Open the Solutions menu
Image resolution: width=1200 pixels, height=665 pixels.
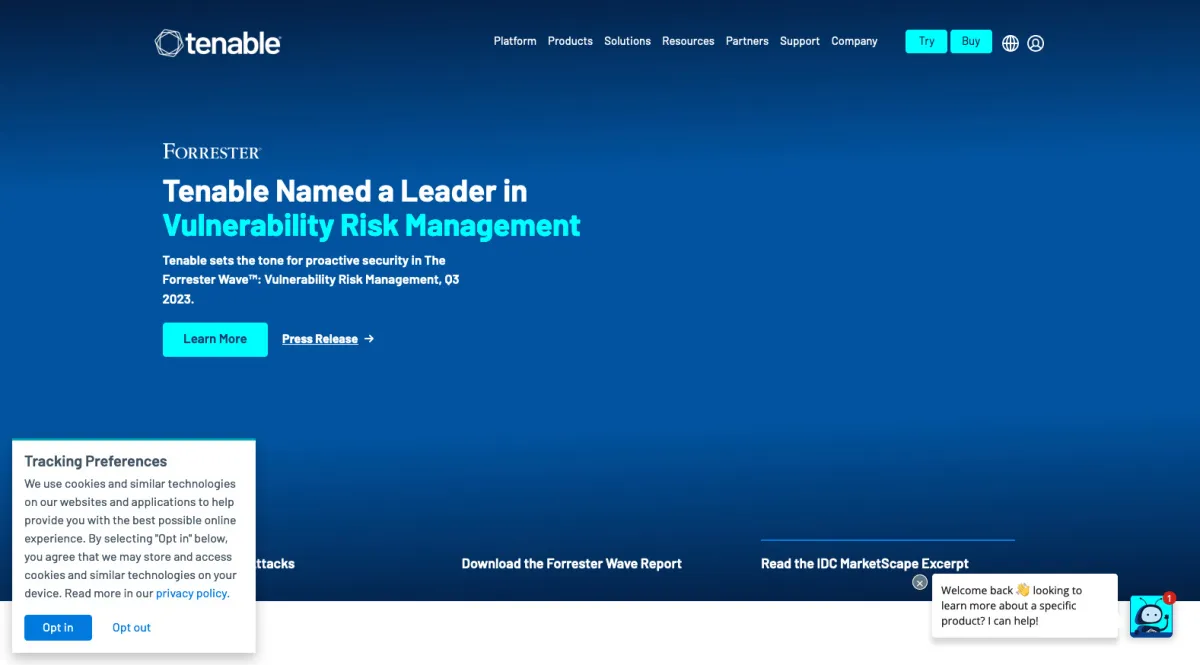[x=627, y=41]
